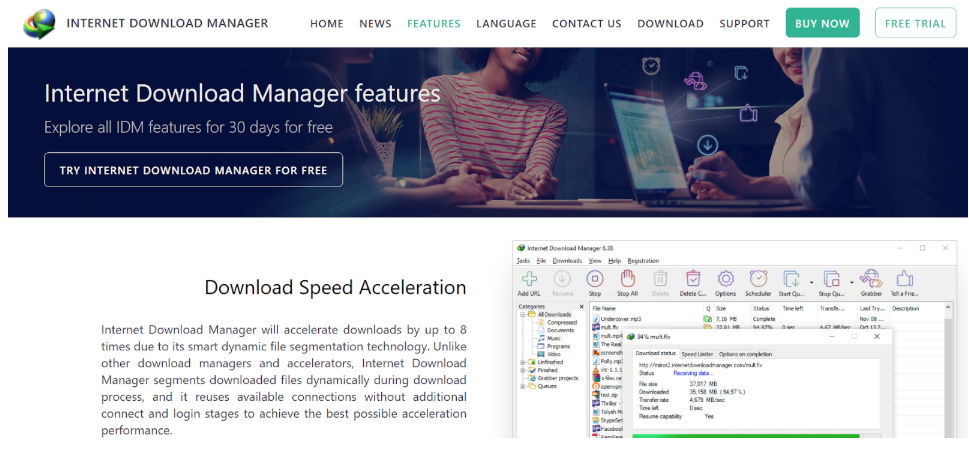Viewport: 969px width, 450px height.
Task: Click the Stop All hand icon
Action: pyautogui.click(x=627, y=278)
